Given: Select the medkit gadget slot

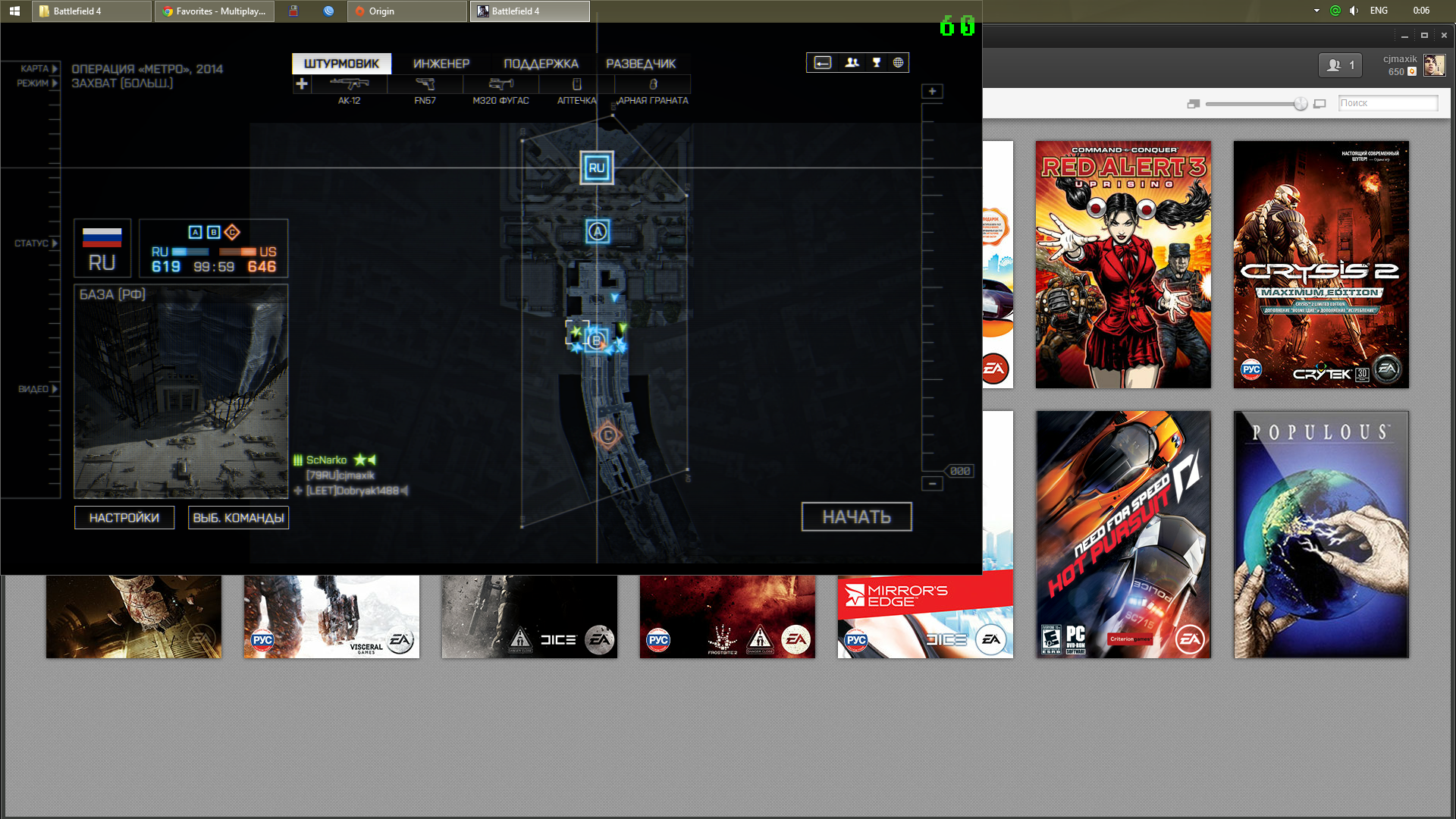Looking at the screenshot, I should (576, 90).
